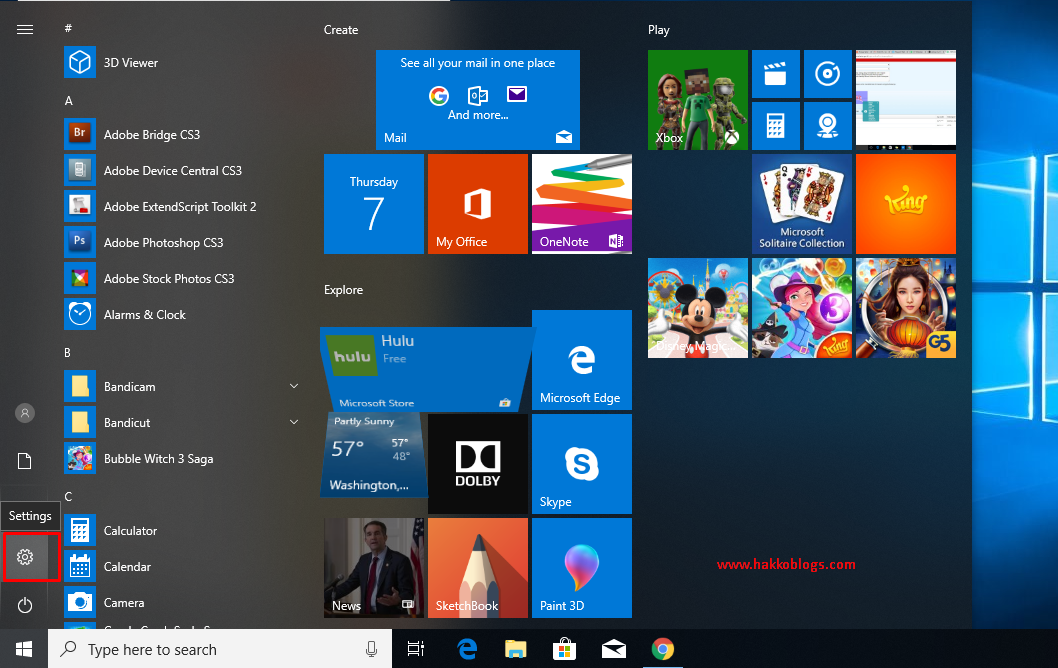Launch the Skype tile
Viewport: 1058px width, 668px height.
point(581,464)
